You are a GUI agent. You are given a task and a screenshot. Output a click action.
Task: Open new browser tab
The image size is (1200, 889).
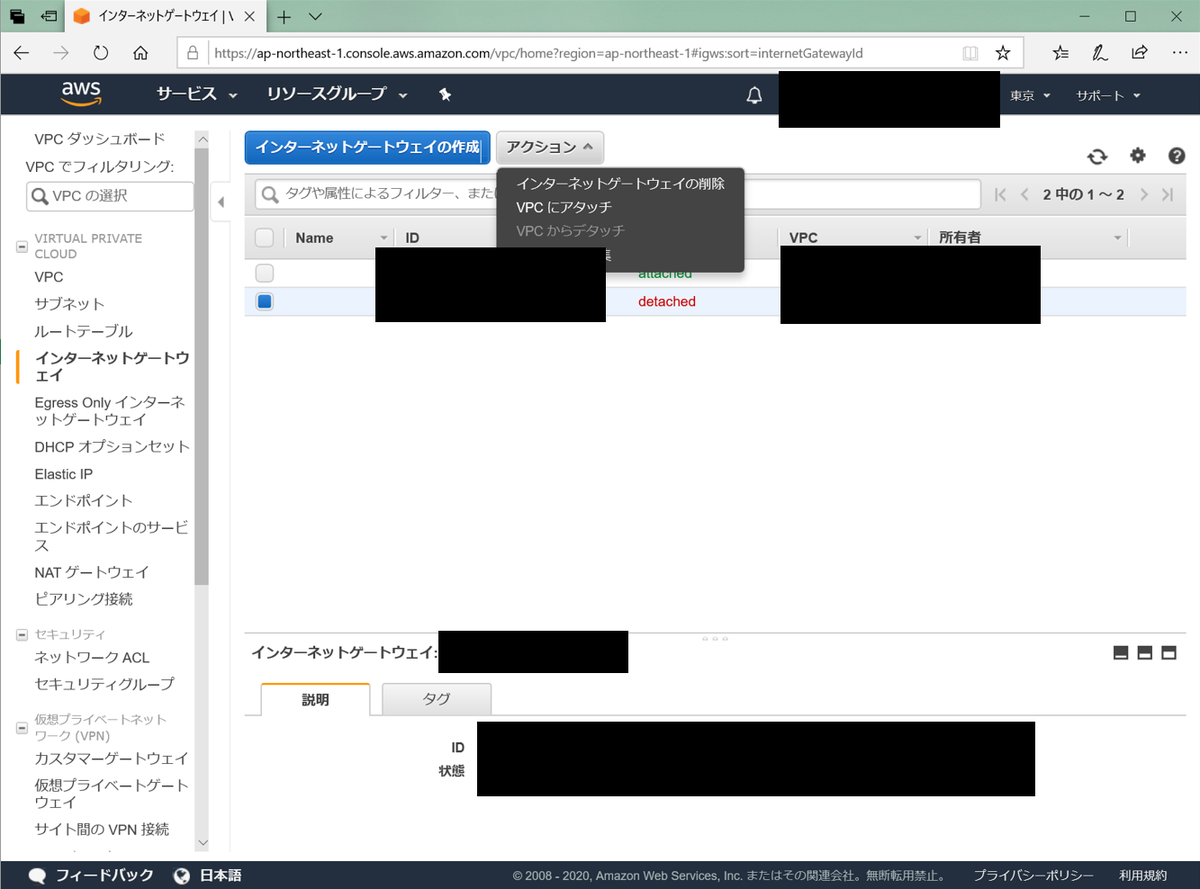coord(284,17)
